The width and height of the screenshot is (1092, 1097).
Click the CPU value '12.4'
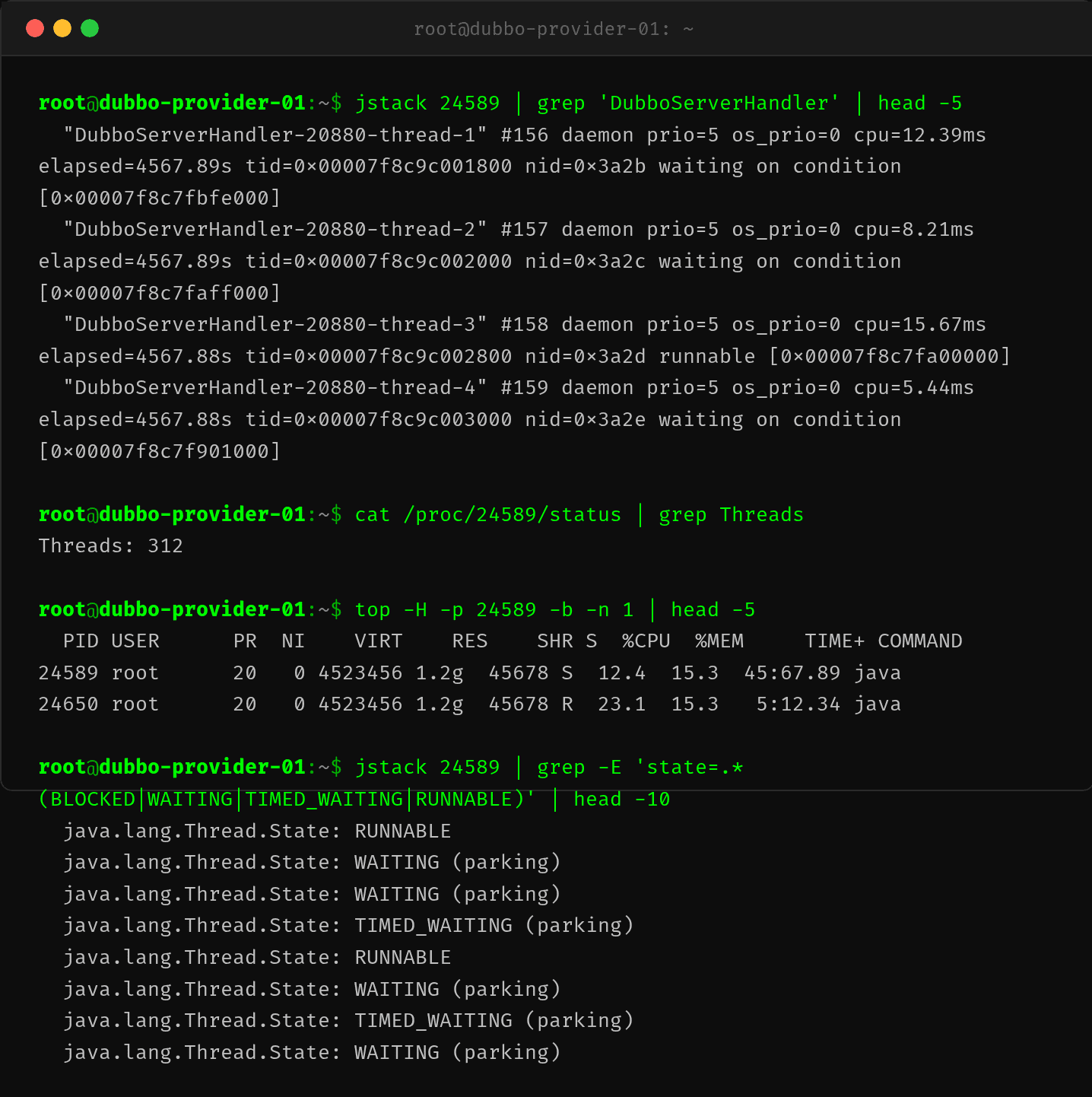[x=622, y=673]
